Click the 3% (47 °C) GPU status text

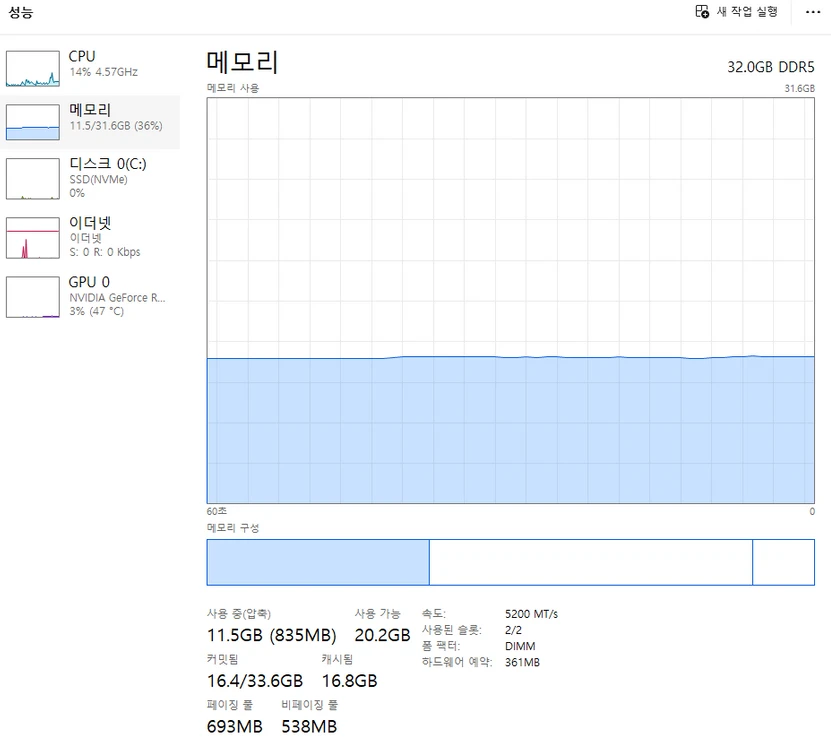coord(96,311)
